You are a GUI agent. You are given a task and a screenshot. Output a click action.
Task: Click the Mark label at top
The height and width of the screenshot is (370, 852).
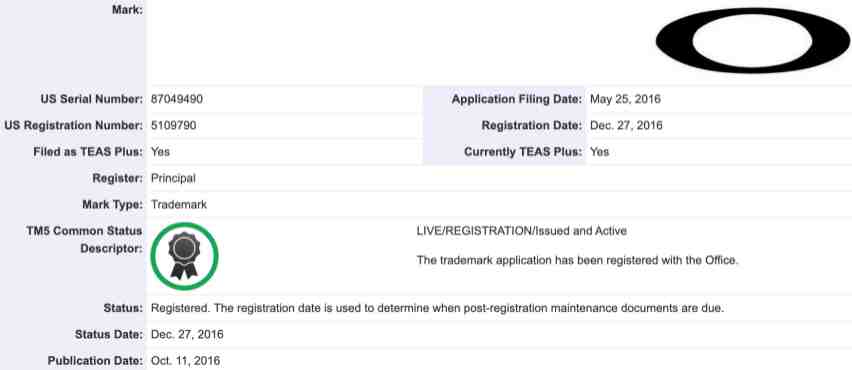[128, 10]
